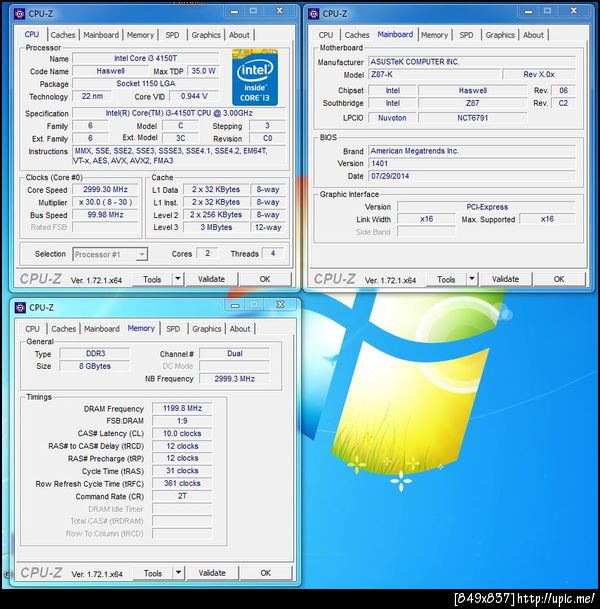600x609 pixels.
Task: Click Tools button in Memory window
Action: click(153, 573)
